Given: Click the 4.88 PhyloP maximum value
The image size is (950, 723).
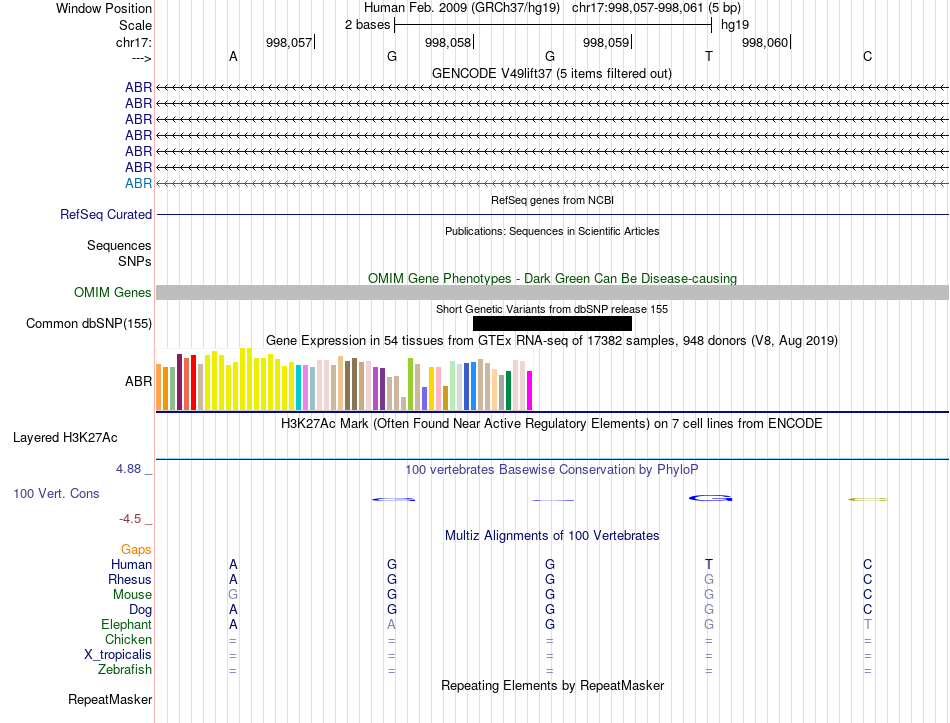Looking at the screenshot, I should pyautogui.click(x=128, y=468).
